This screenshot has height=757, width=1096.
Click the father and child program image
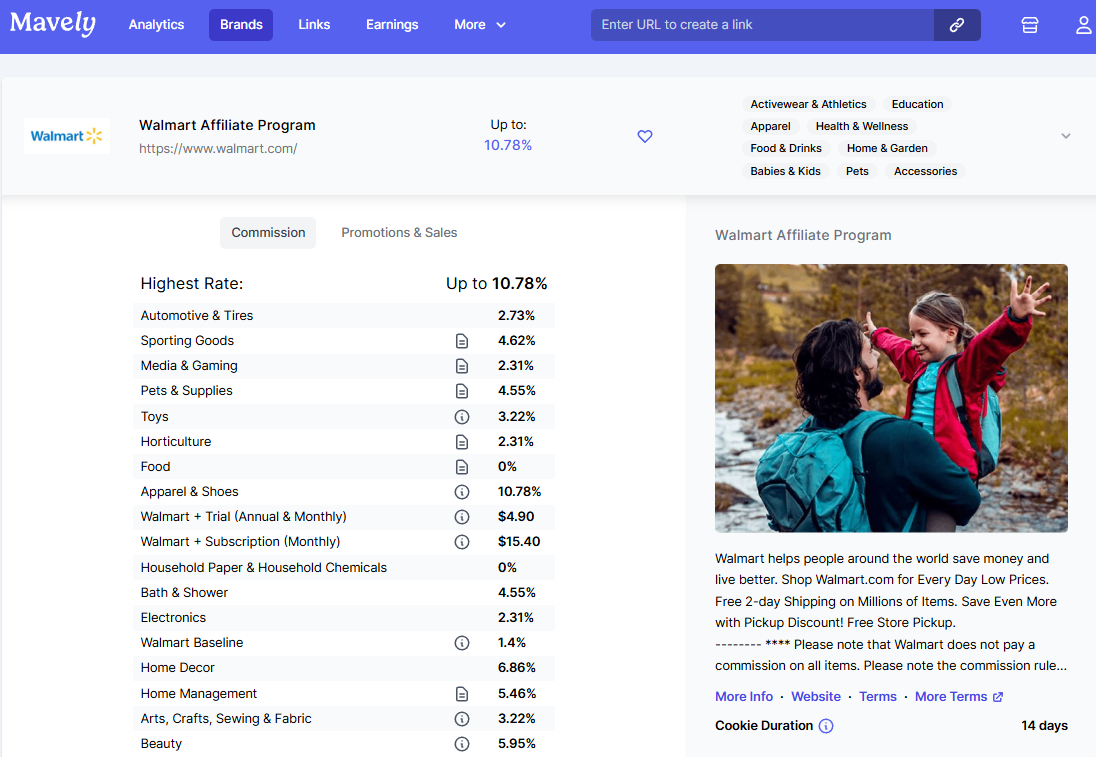coord(891,398)
